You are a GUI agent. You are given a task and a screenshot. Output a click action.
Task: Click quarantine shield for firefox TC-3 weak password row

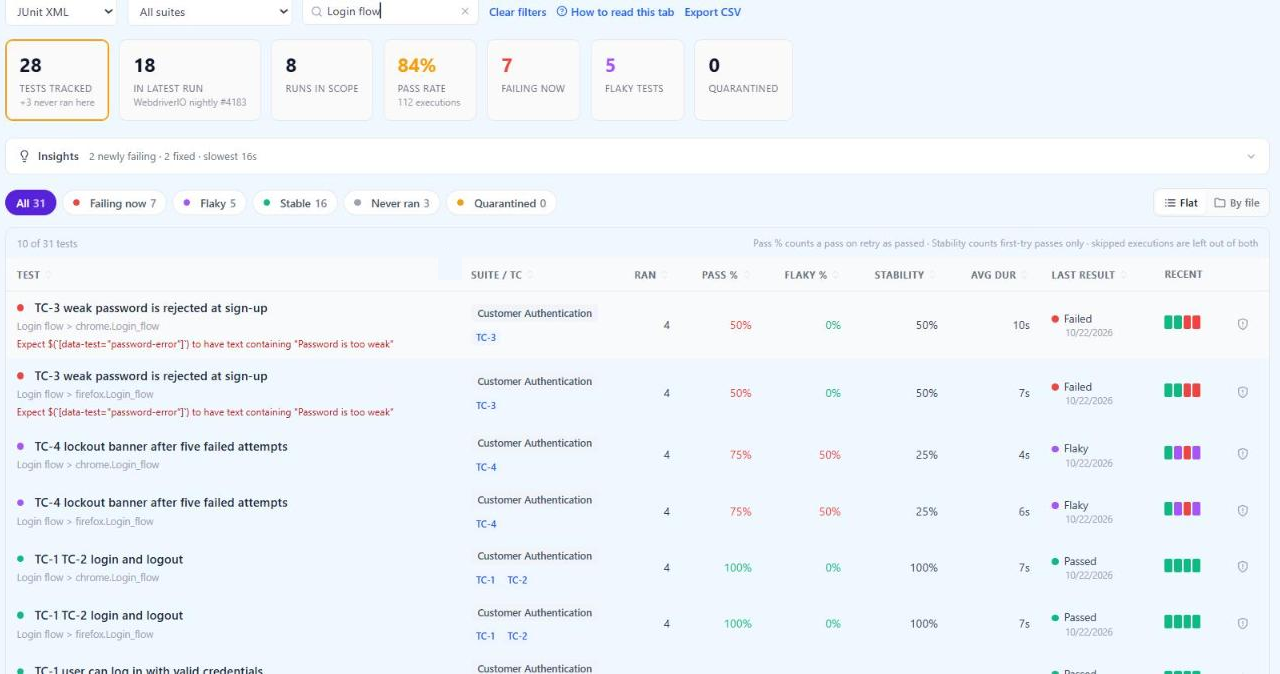pyautogui.click(x=1243, y=393)
